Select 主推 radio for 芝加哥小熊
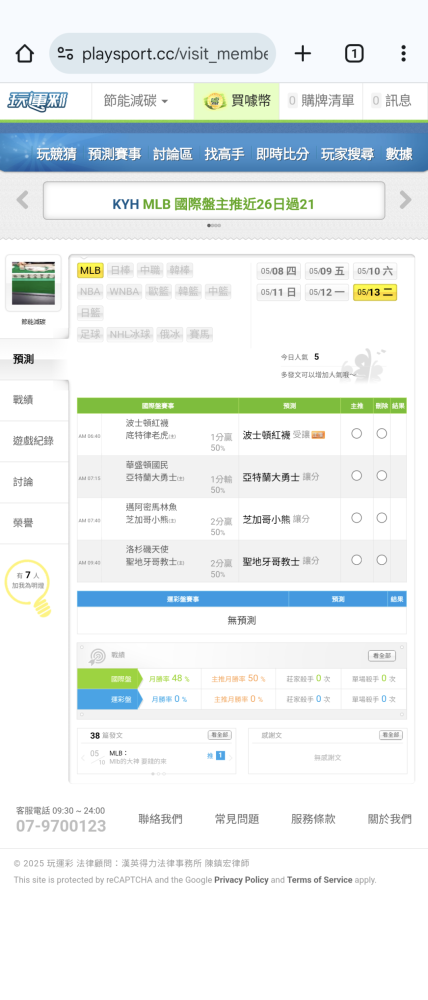 (357, 518)
